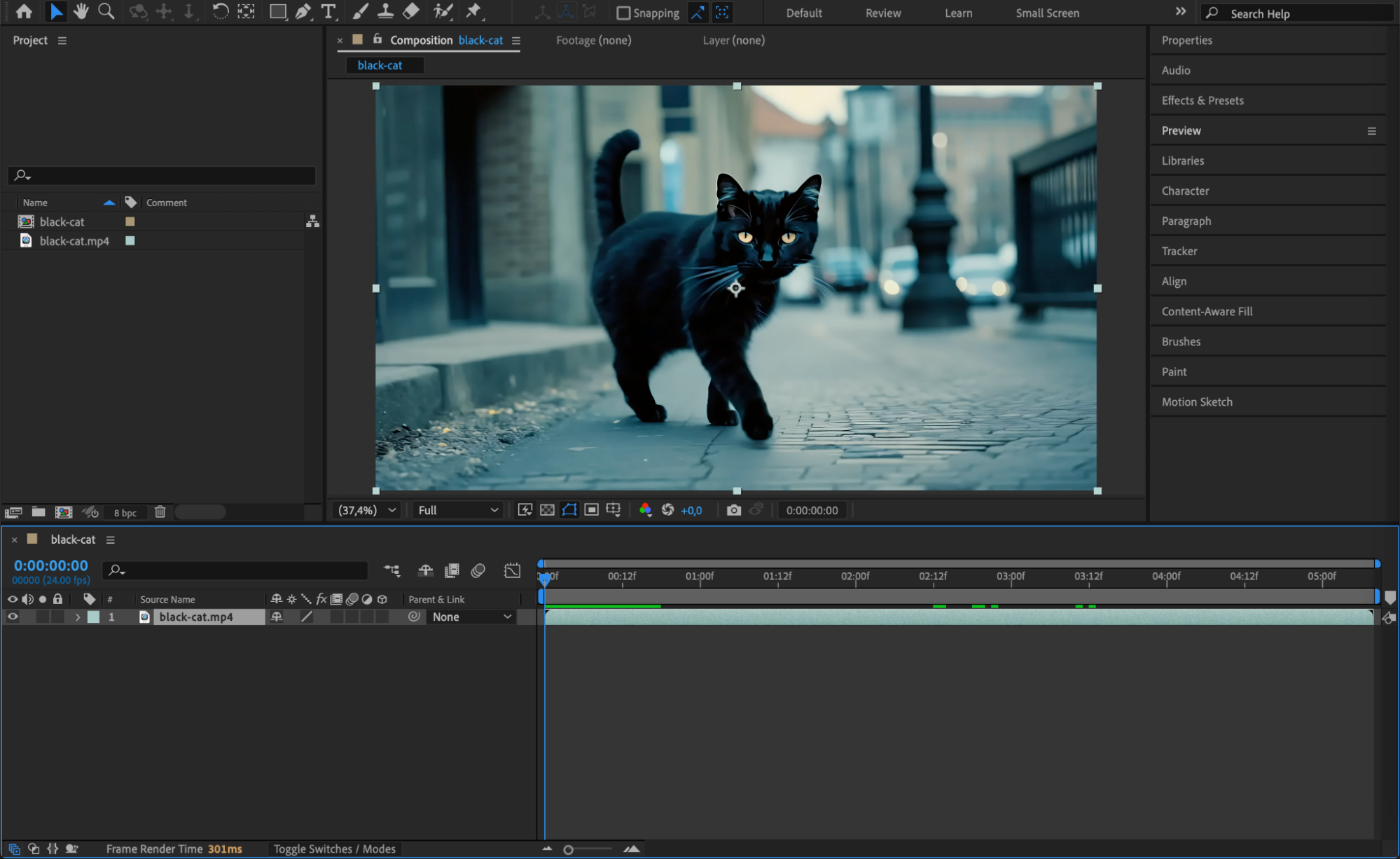The height and width of the screenshot is (859, 1400).
Task: Open the Effects & Presets panel
Action: click(1202, 100)
